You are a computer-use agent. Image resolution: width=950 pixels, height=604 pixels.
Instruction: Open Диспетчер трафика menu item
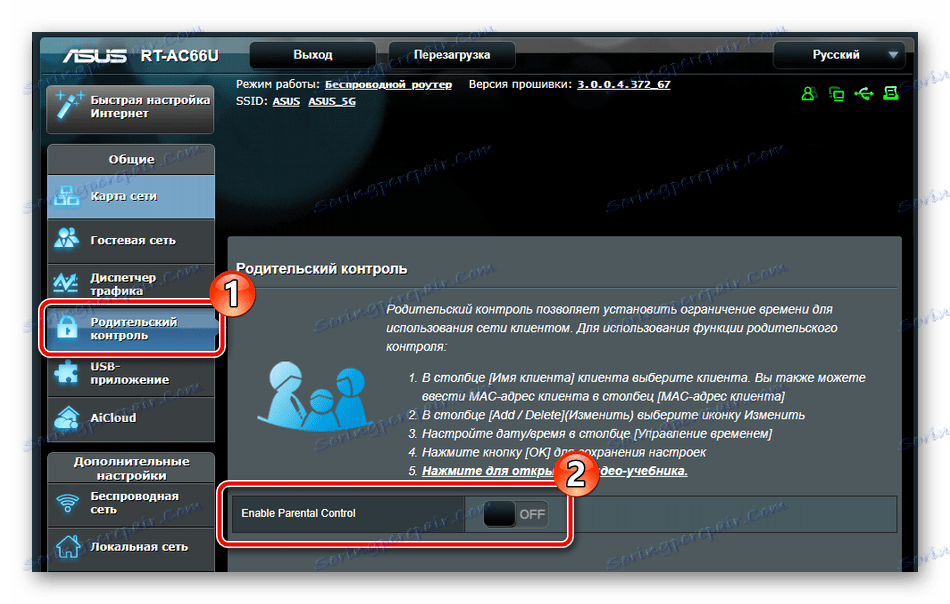click(131, 284)
